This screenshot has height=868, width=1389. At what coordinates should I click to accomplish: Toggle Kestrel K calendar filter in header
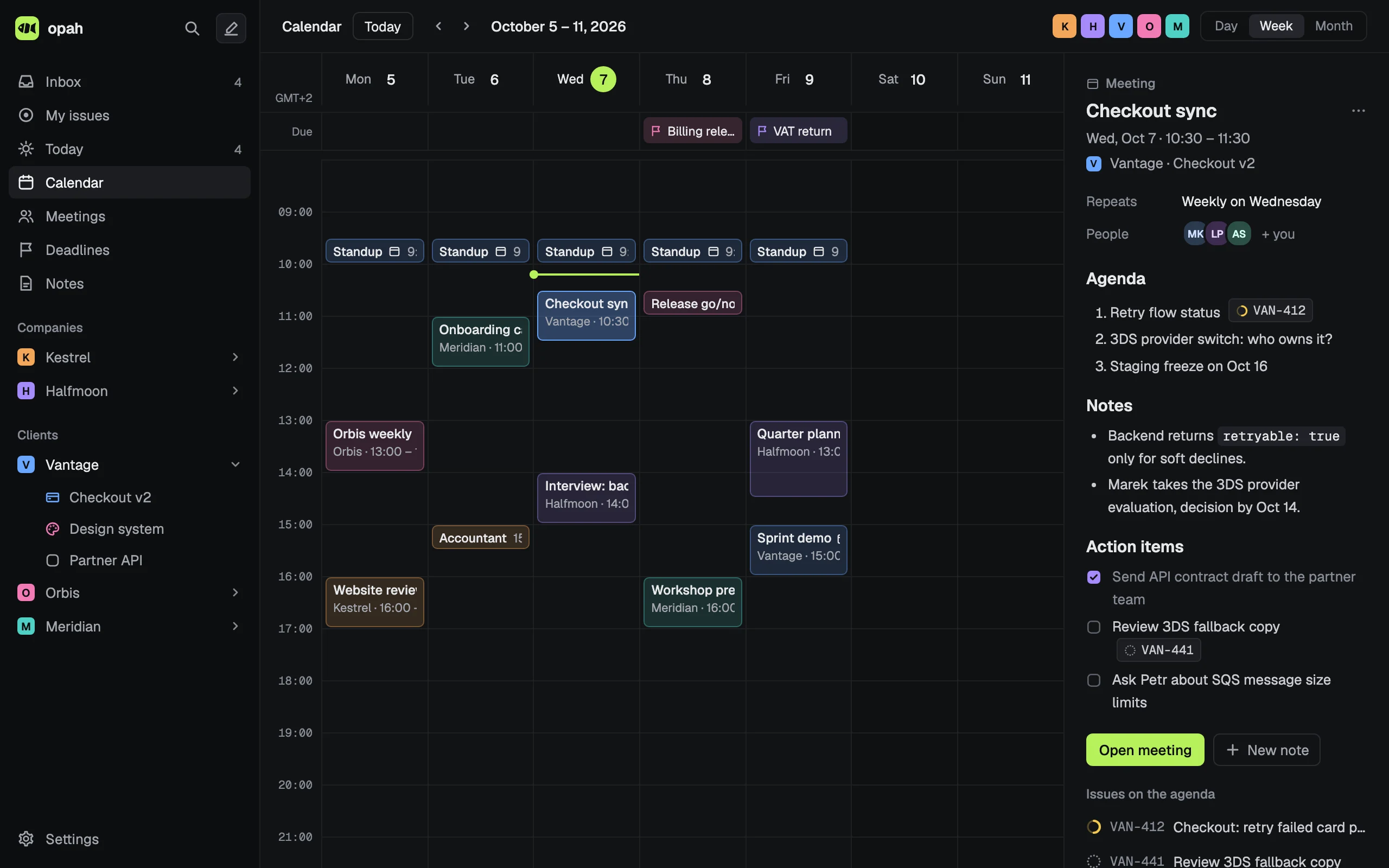(1064, 27)
